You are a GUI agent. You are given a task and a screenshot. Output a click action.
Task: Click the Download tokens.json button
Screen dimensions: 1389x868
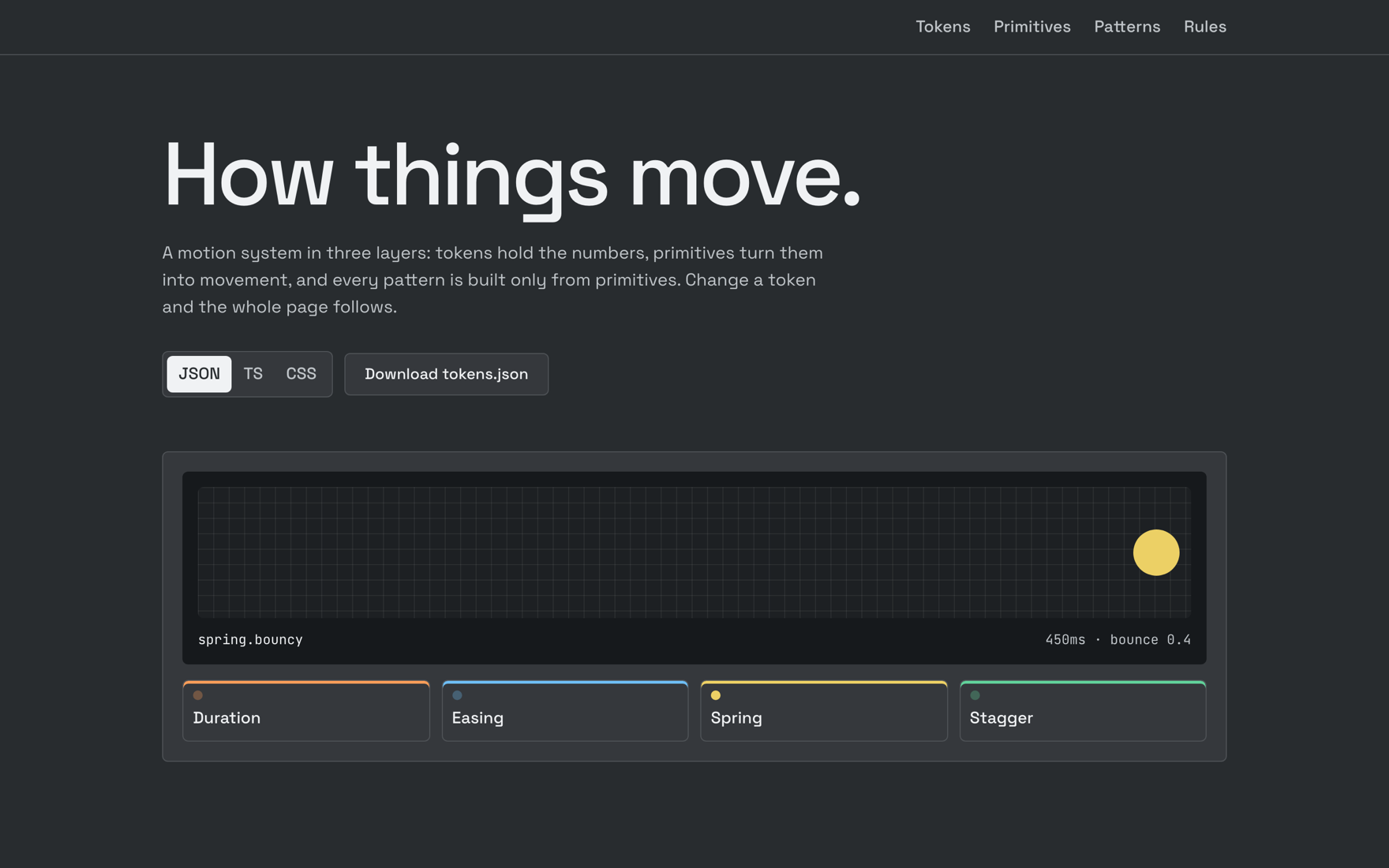(446, 374)
